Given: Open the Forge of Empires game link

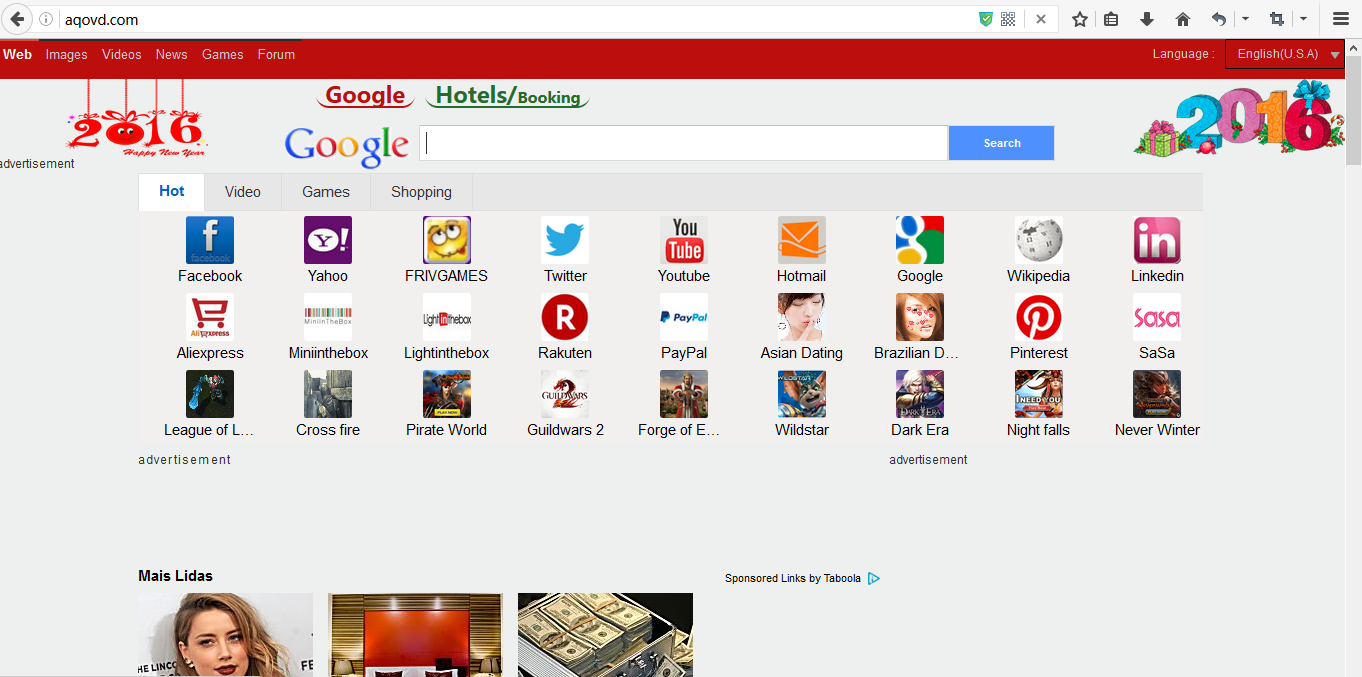Looking at the screenshot, I should pyautogui.click(x=679, y=430).
